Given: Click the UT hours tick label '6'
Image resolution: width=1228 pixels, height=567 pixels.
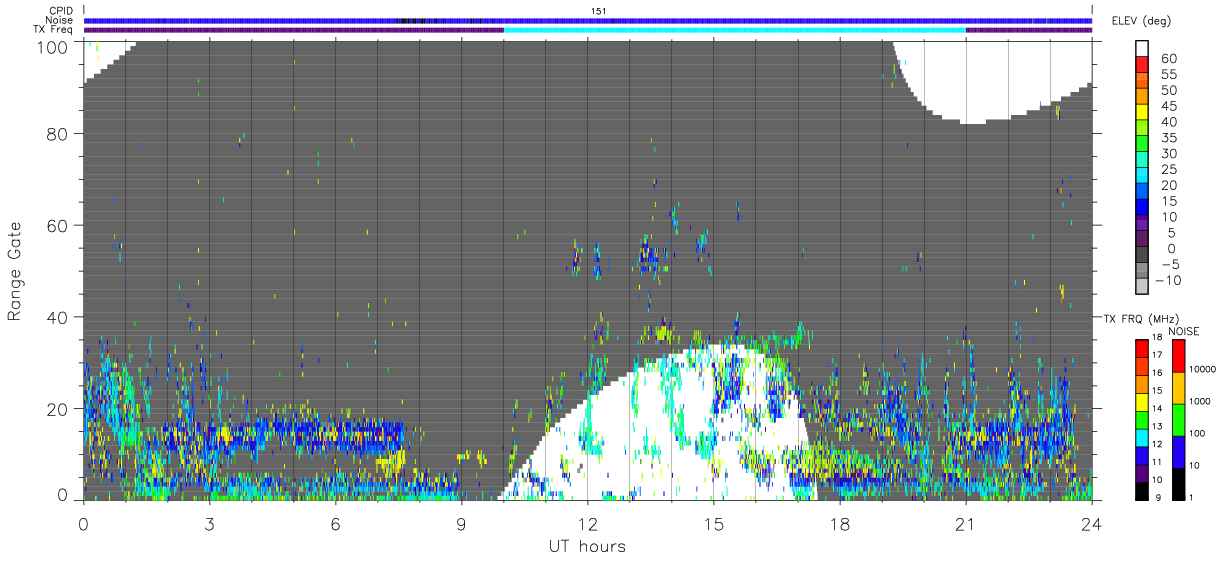Looking at the screenshot, I should pyautogui.click(x=335, y=523).
